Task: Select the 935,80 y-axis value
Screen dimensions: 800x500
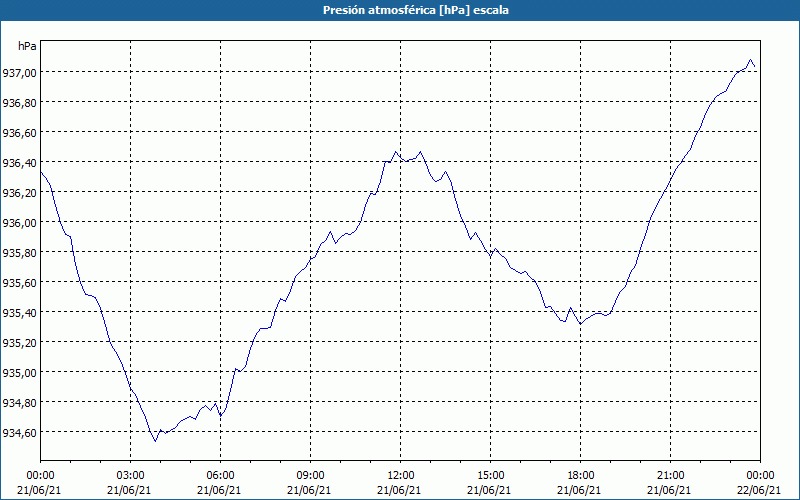Action: 19,254
